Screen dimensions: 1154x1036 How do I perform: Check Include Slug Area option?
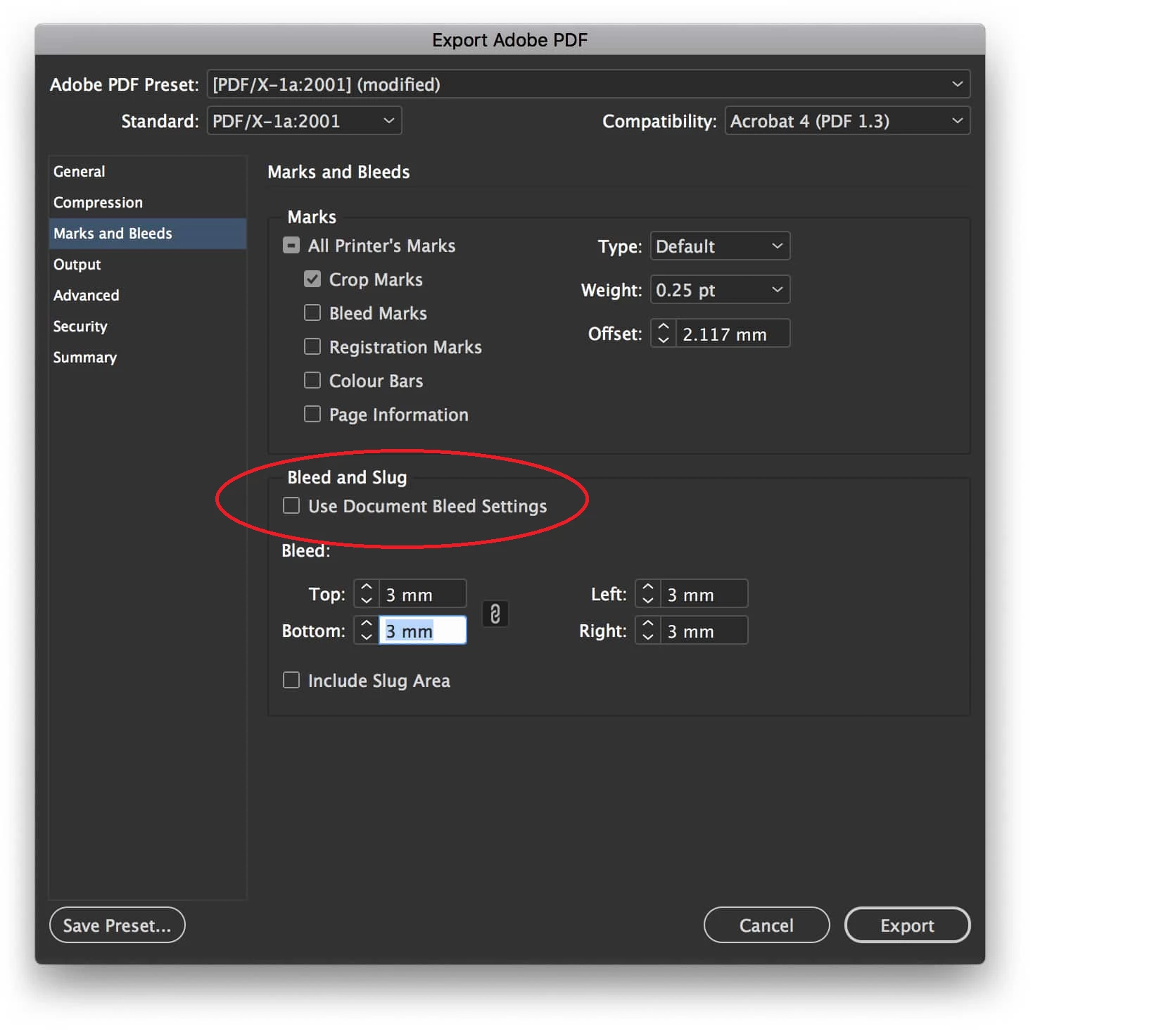(x=291, y=681)
